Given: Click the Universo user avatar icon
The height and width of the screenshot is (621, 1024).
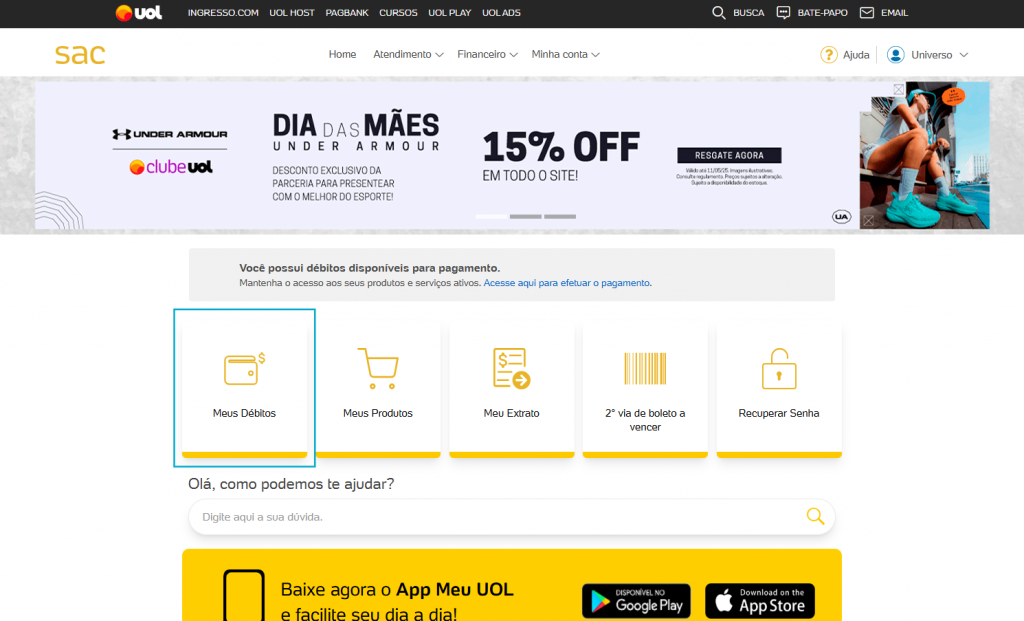Looking at the screenshot, I should [895, 55].
